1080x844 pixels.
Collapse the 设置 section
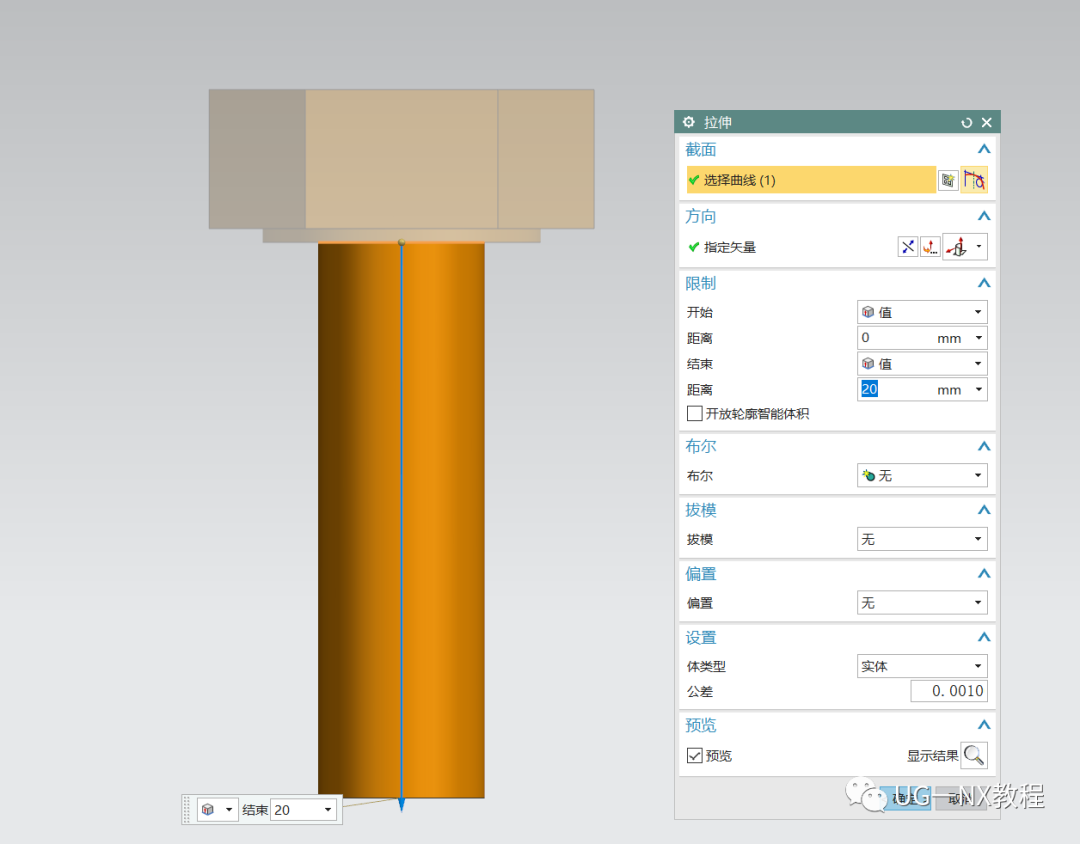tap(984, 637)
